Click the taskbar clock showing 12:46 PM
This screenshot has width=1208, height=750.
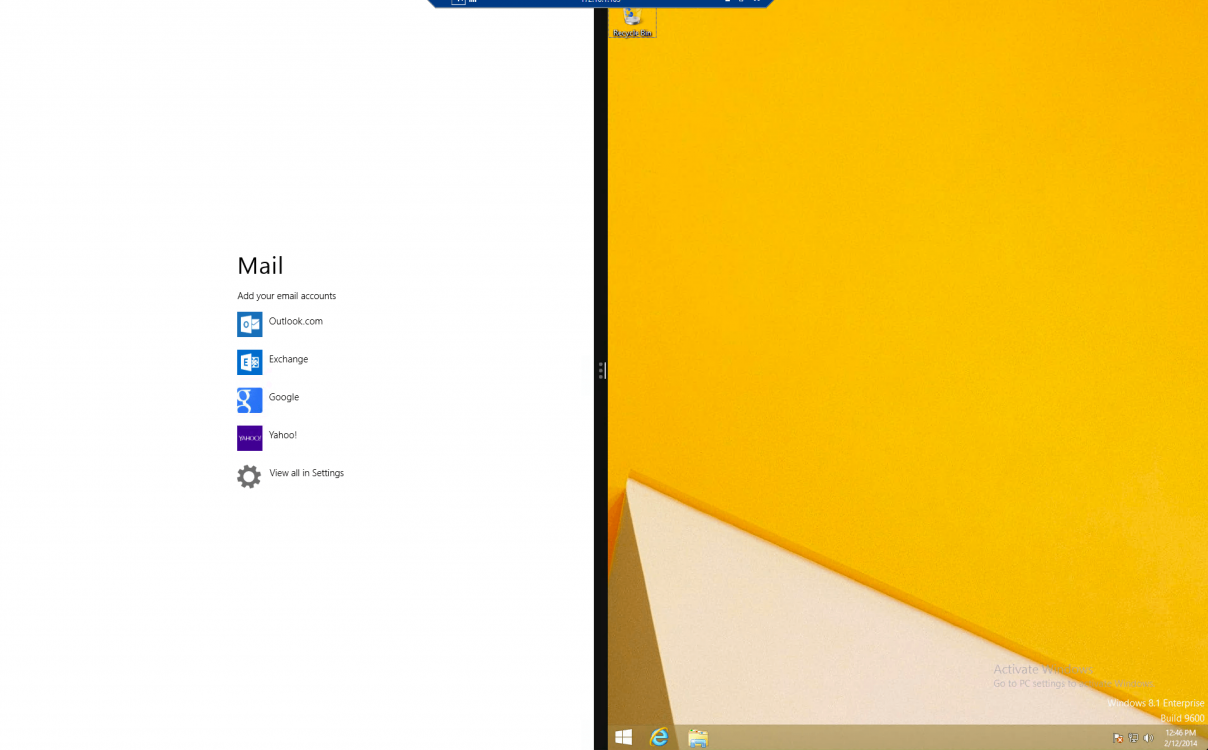point(1180,738)
